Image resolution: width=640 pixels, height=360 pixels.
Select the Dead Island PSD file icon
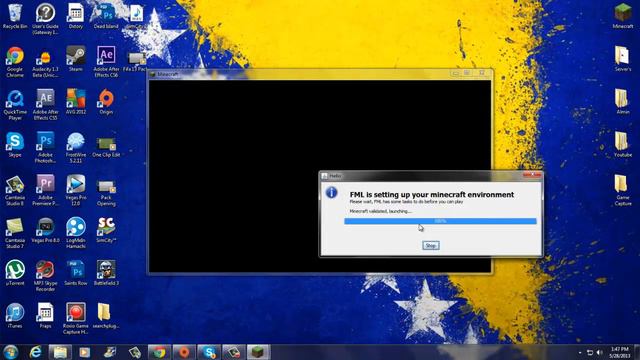106,16
